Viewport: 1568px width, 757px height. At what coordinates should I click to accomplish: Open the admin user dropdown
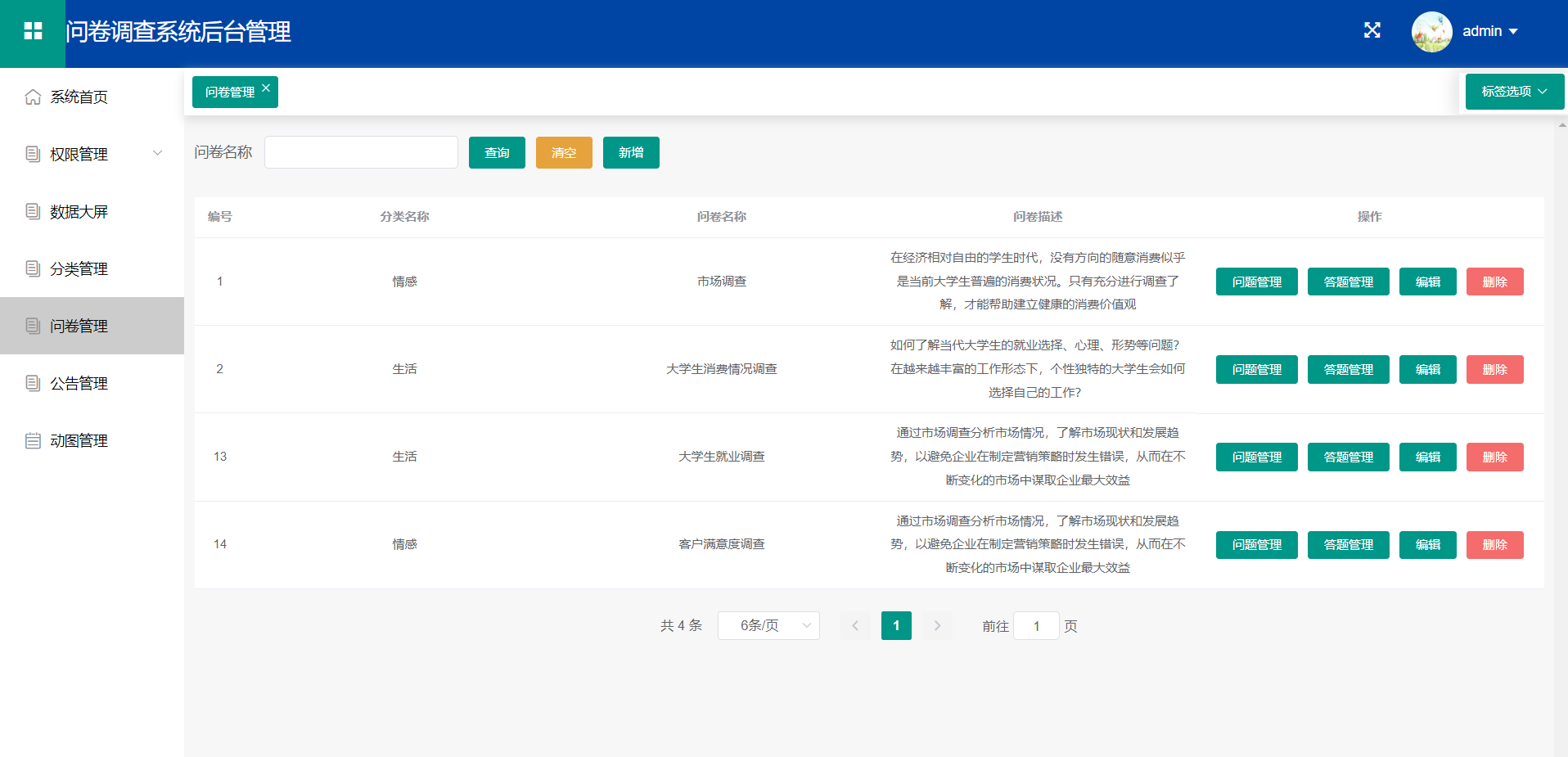(1489, 31)
